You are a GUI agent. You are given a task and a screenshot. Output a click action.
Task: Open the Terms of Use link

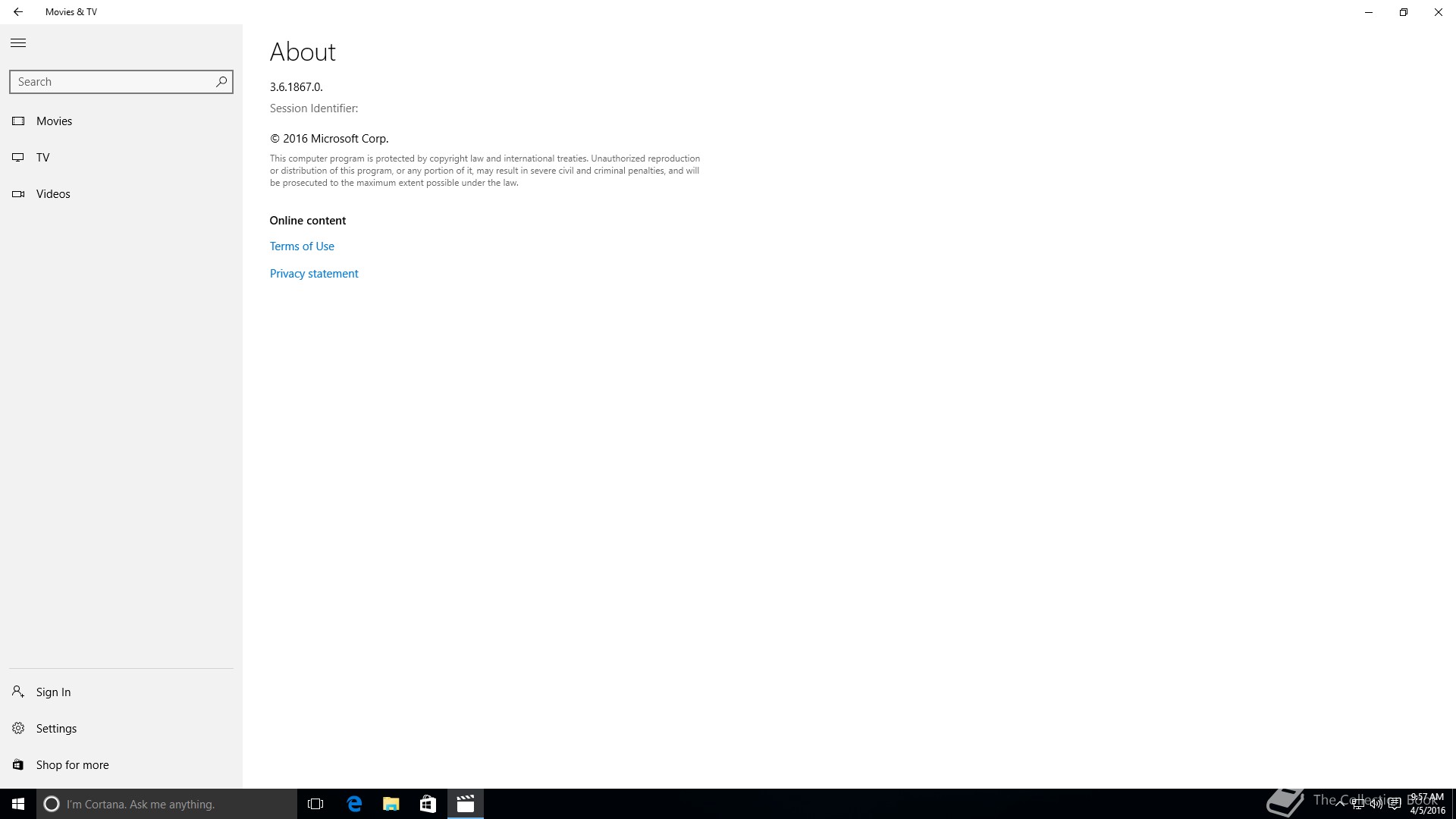pyautogui.click(x=302, y=246)
